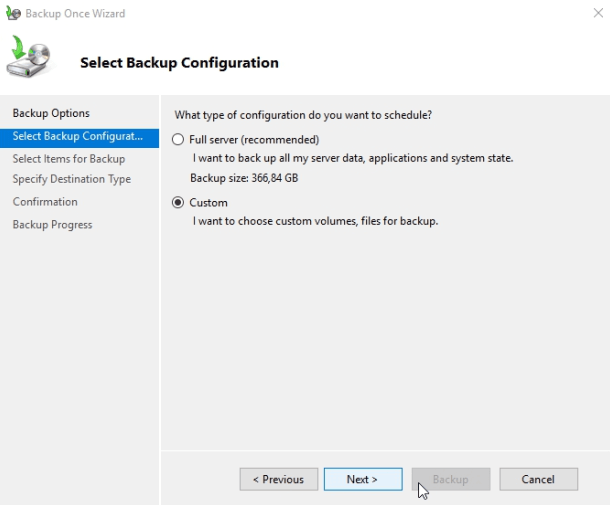Select the Backup Progress step

(x=52, y=225)
